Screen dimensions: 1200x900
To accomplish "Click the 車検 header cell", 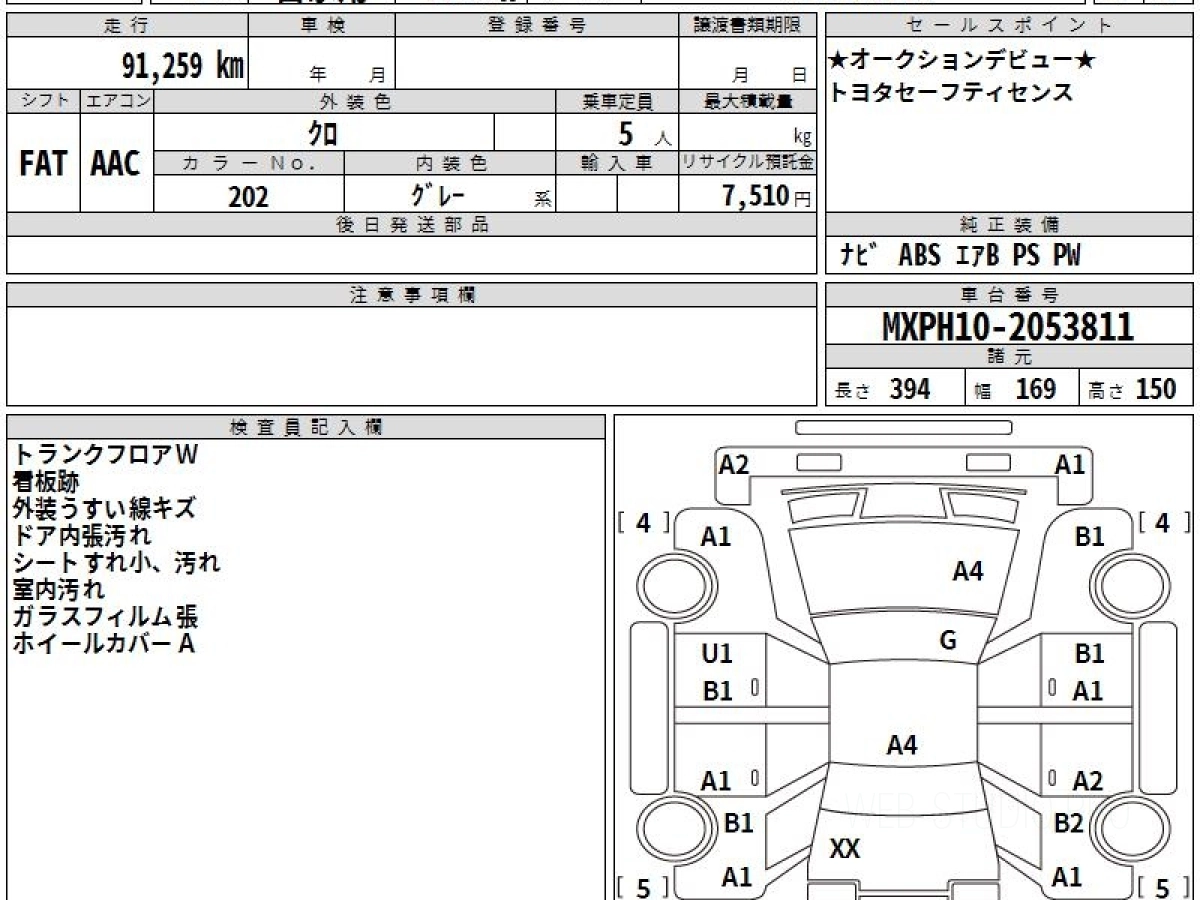I will (322, 26).
